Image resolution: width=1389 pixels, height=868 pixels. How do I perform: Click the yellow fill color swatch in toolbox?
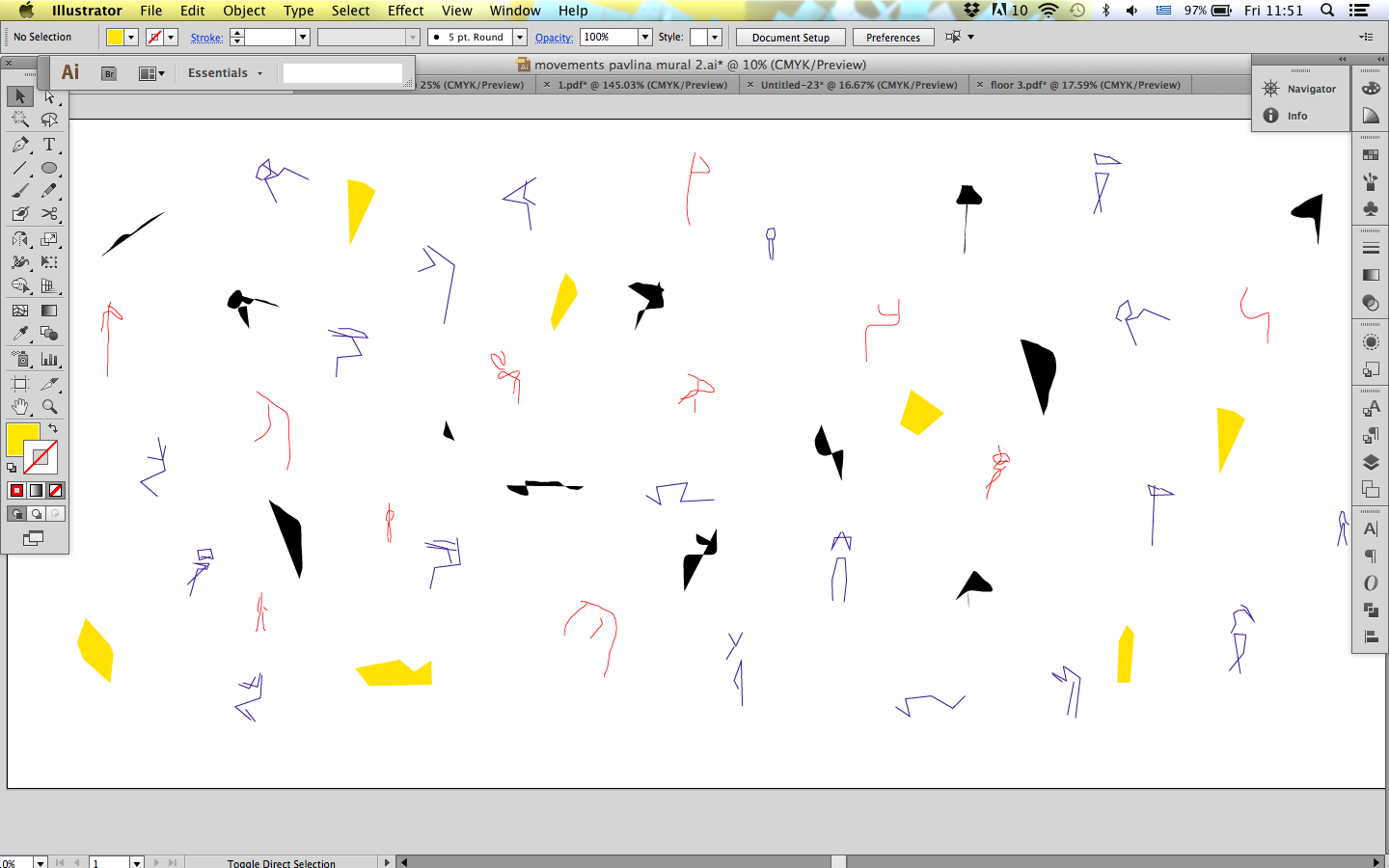(x=22, y=439)
